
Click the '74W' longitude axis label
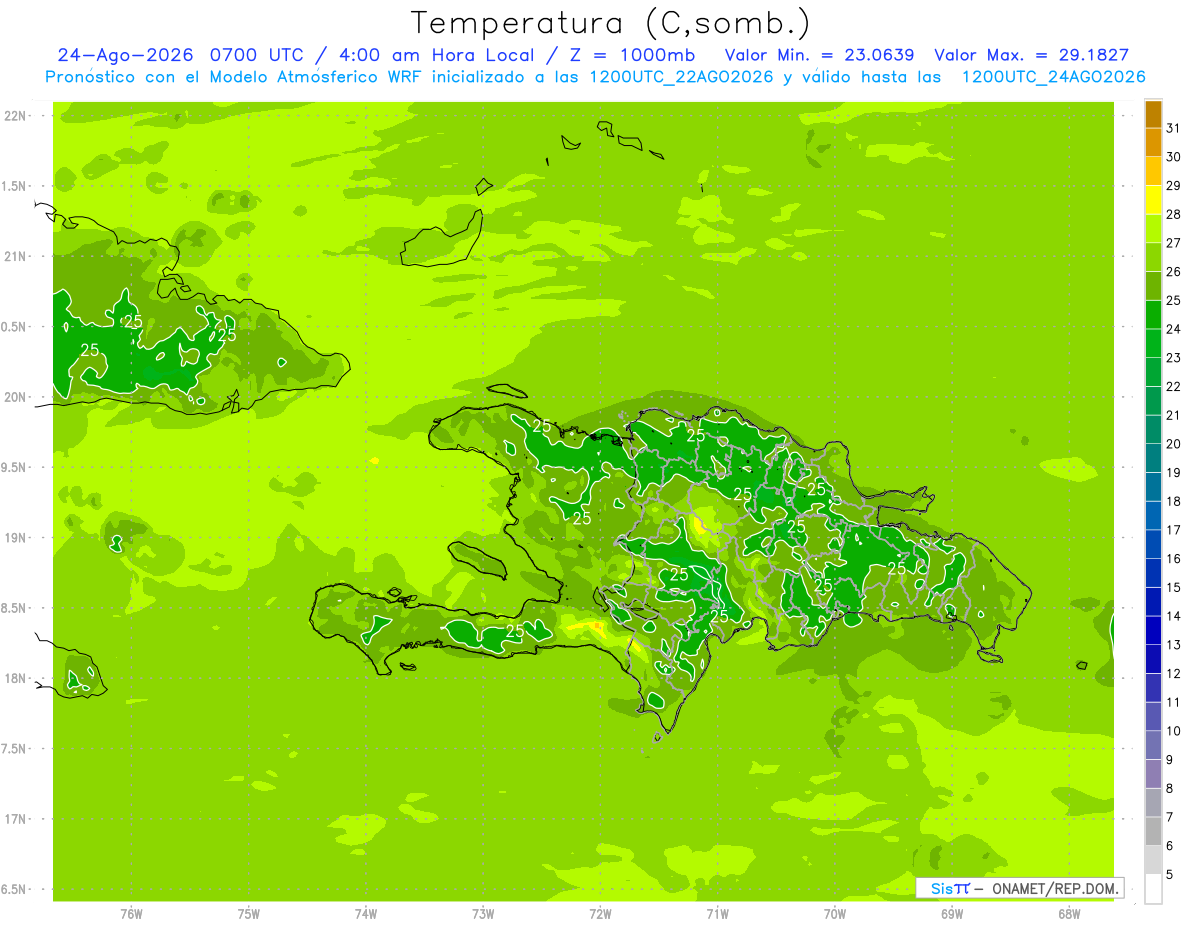pos(366,914)
